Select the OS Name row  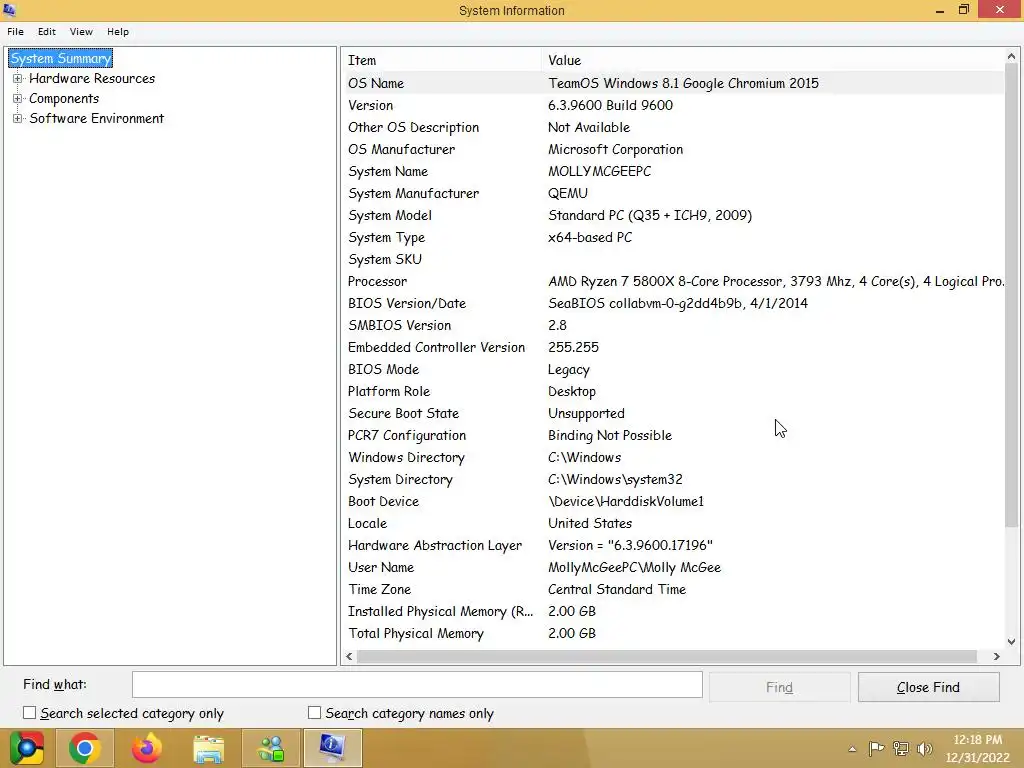pos(673,83)
